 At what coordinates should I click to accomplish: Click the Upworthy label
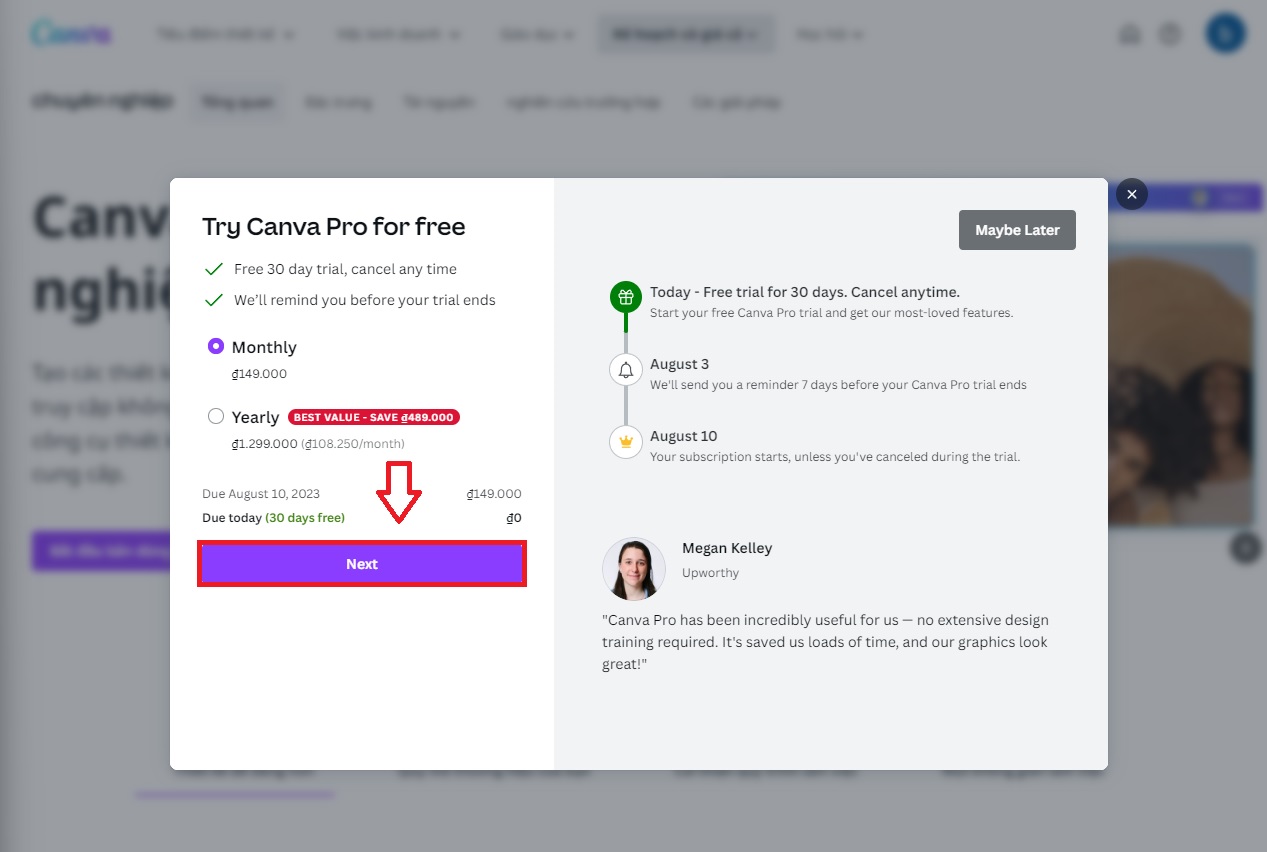tap(710, 573)
